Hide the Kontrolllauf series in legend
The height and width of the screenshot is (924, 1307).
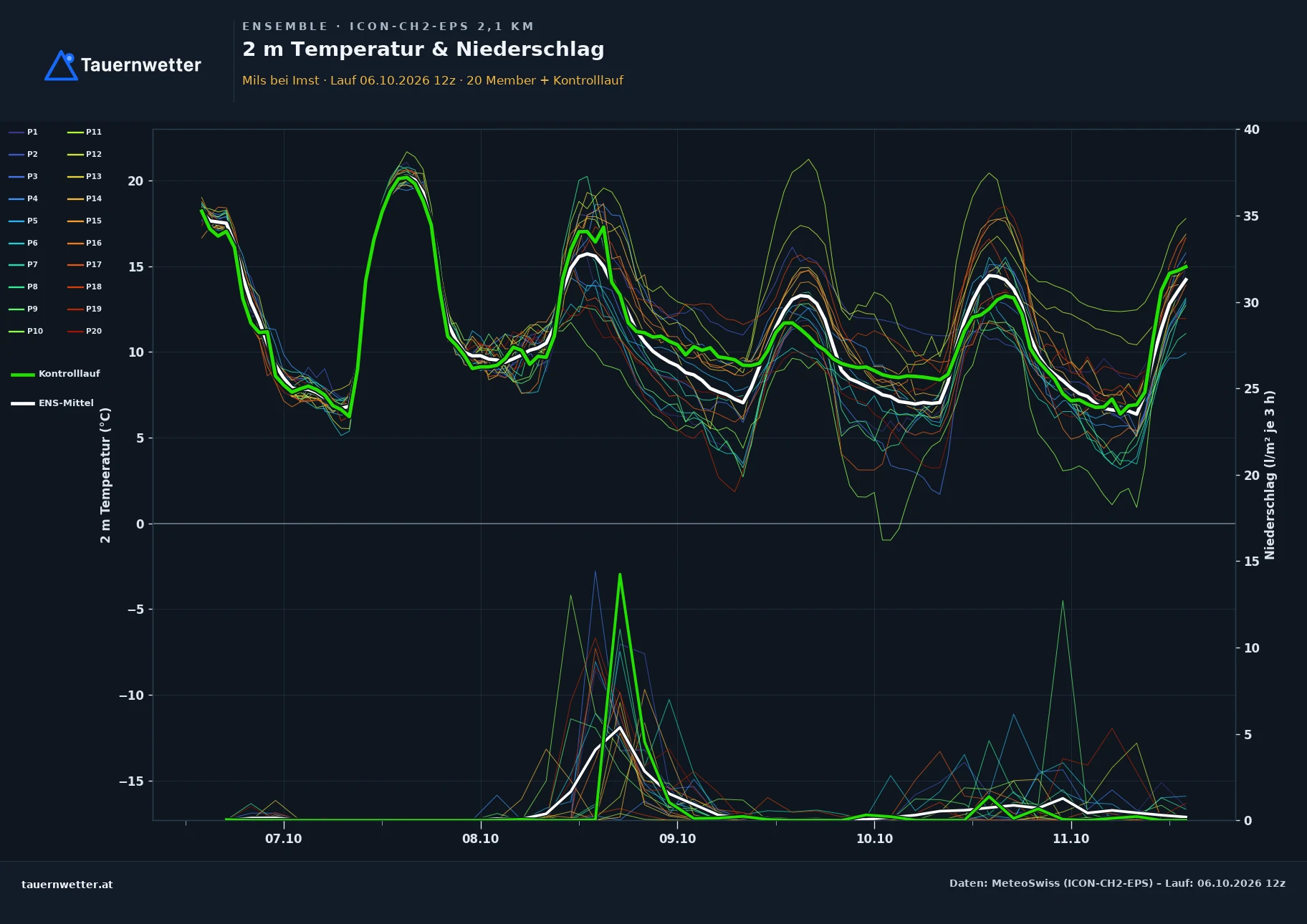tap(55, 374)
